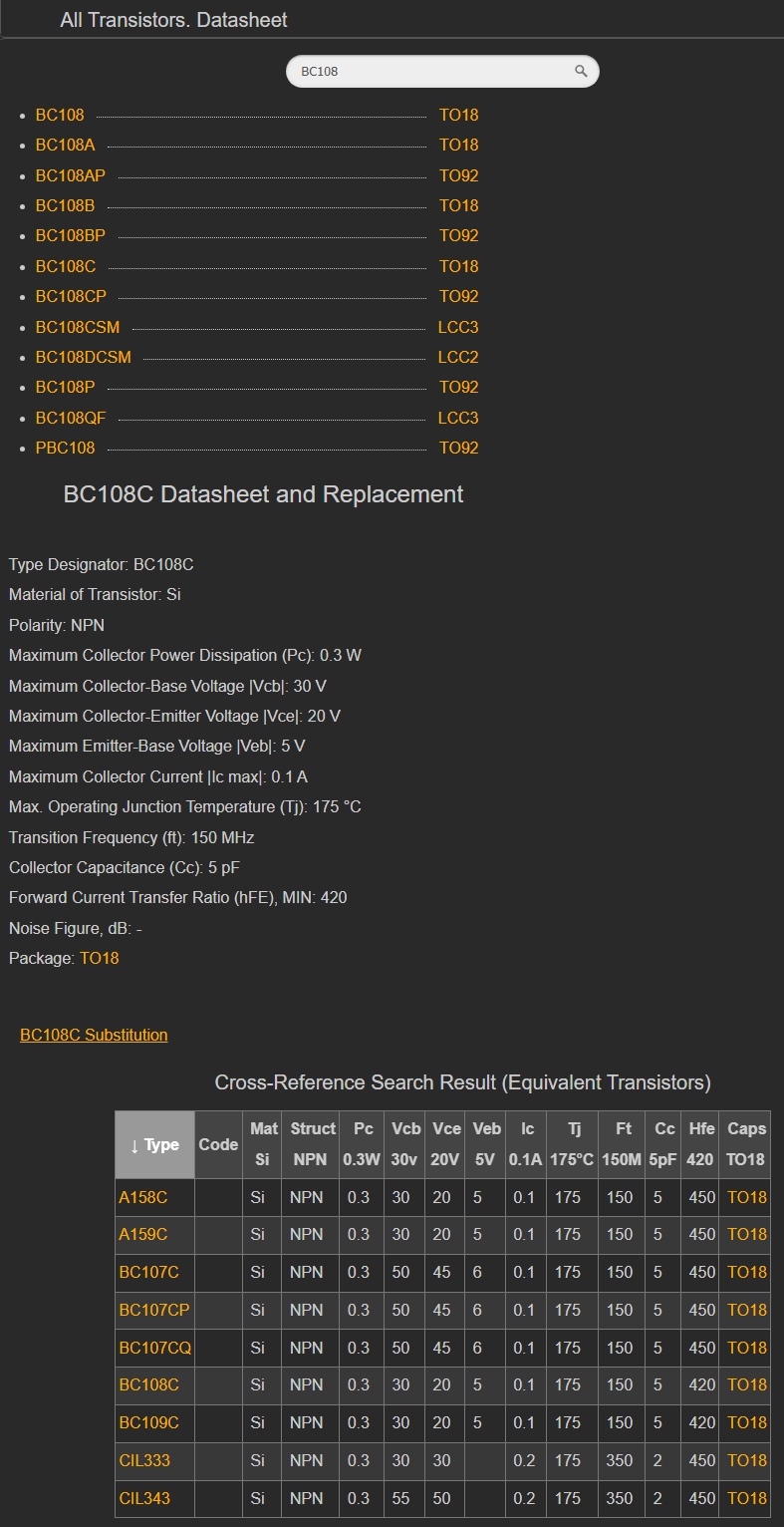
Task: Open the All Transistors. Datasheet header
Action: click(x=174, y=20)
